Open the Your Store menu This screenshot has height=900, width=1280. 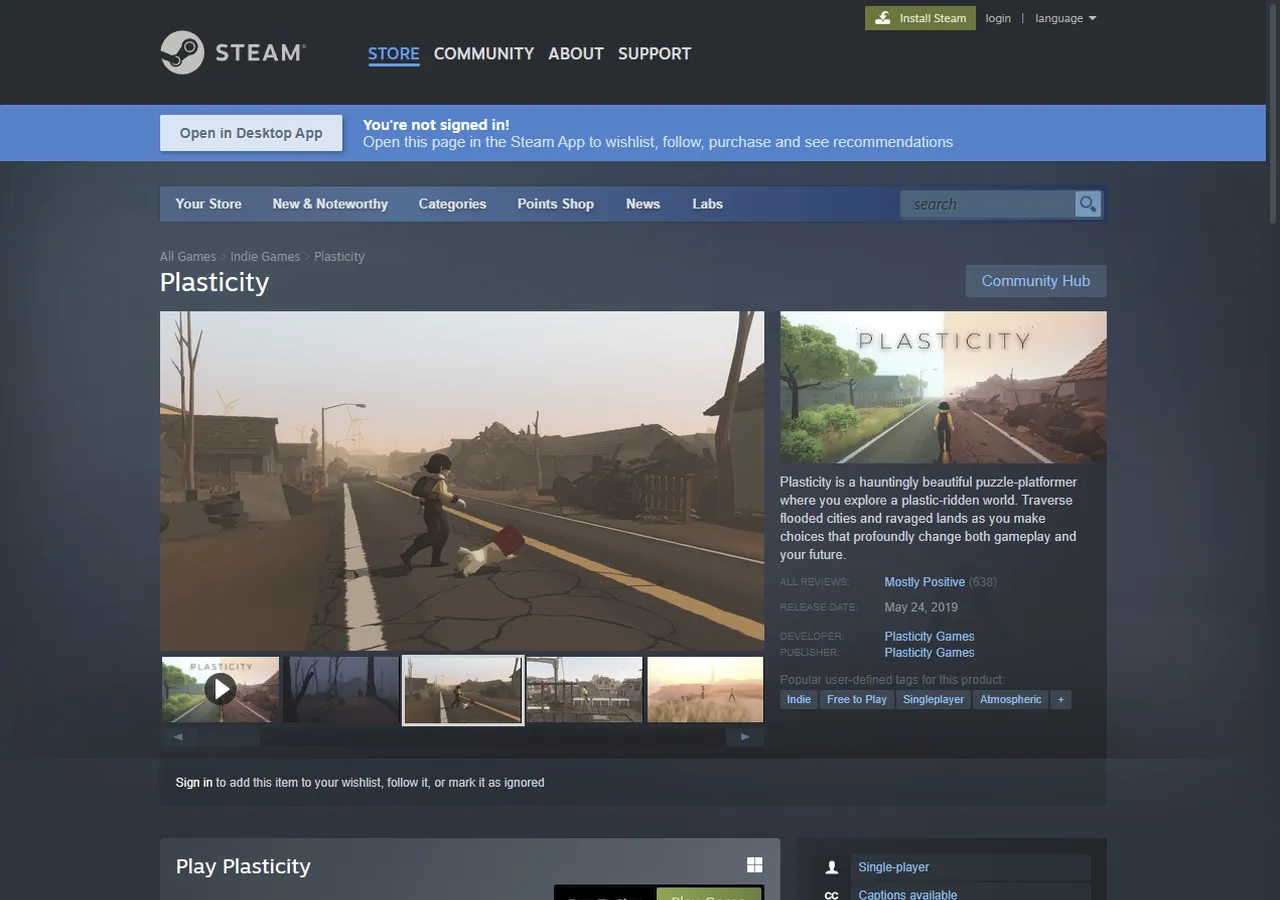tap(209, 204)
